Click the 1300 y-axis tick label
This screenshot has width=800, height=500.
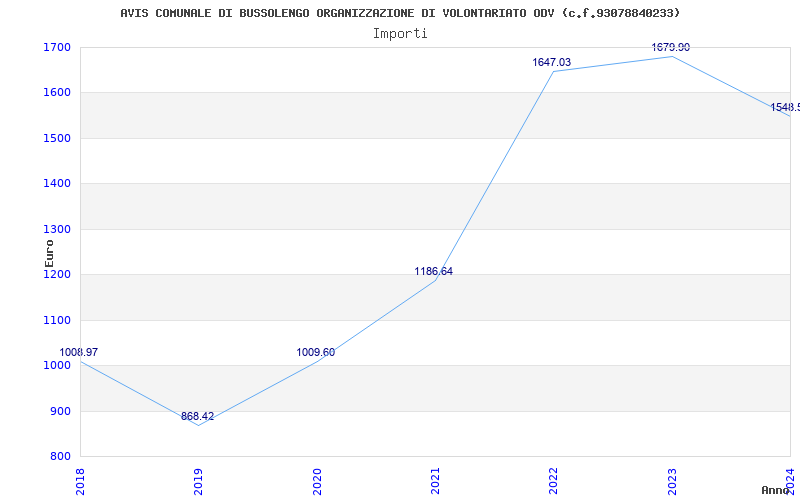57,229
